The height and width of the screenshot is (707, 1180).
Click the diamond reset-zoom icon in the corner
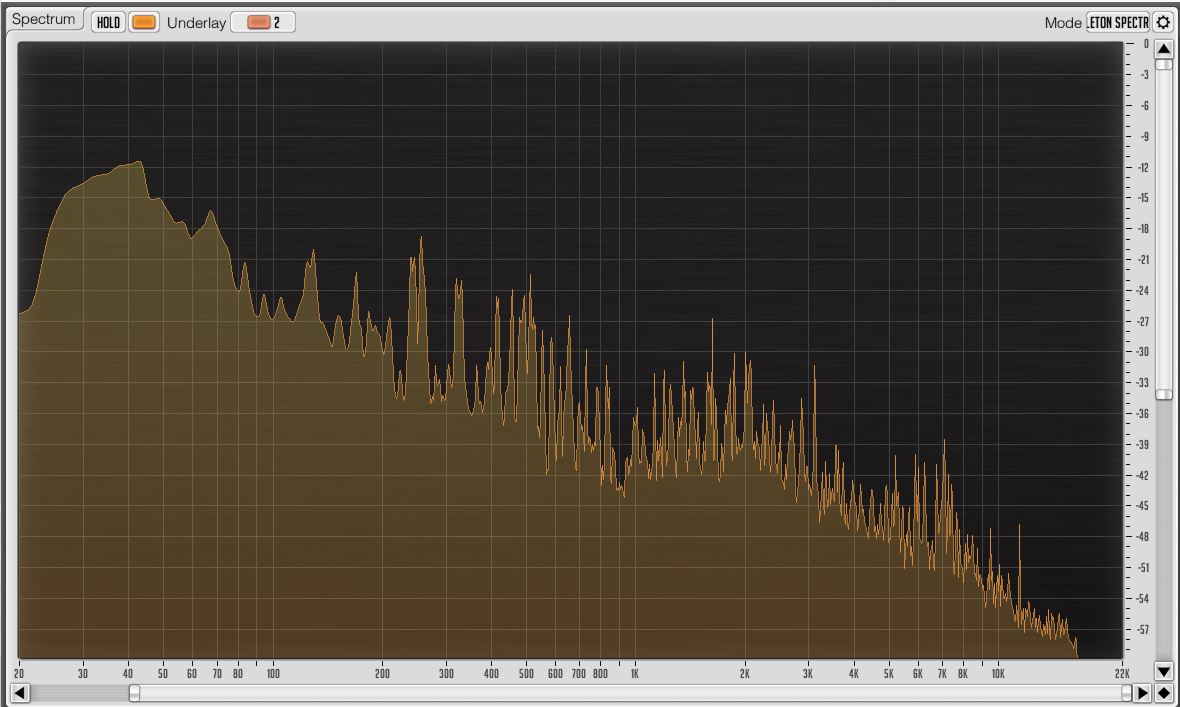[1163, 692]
